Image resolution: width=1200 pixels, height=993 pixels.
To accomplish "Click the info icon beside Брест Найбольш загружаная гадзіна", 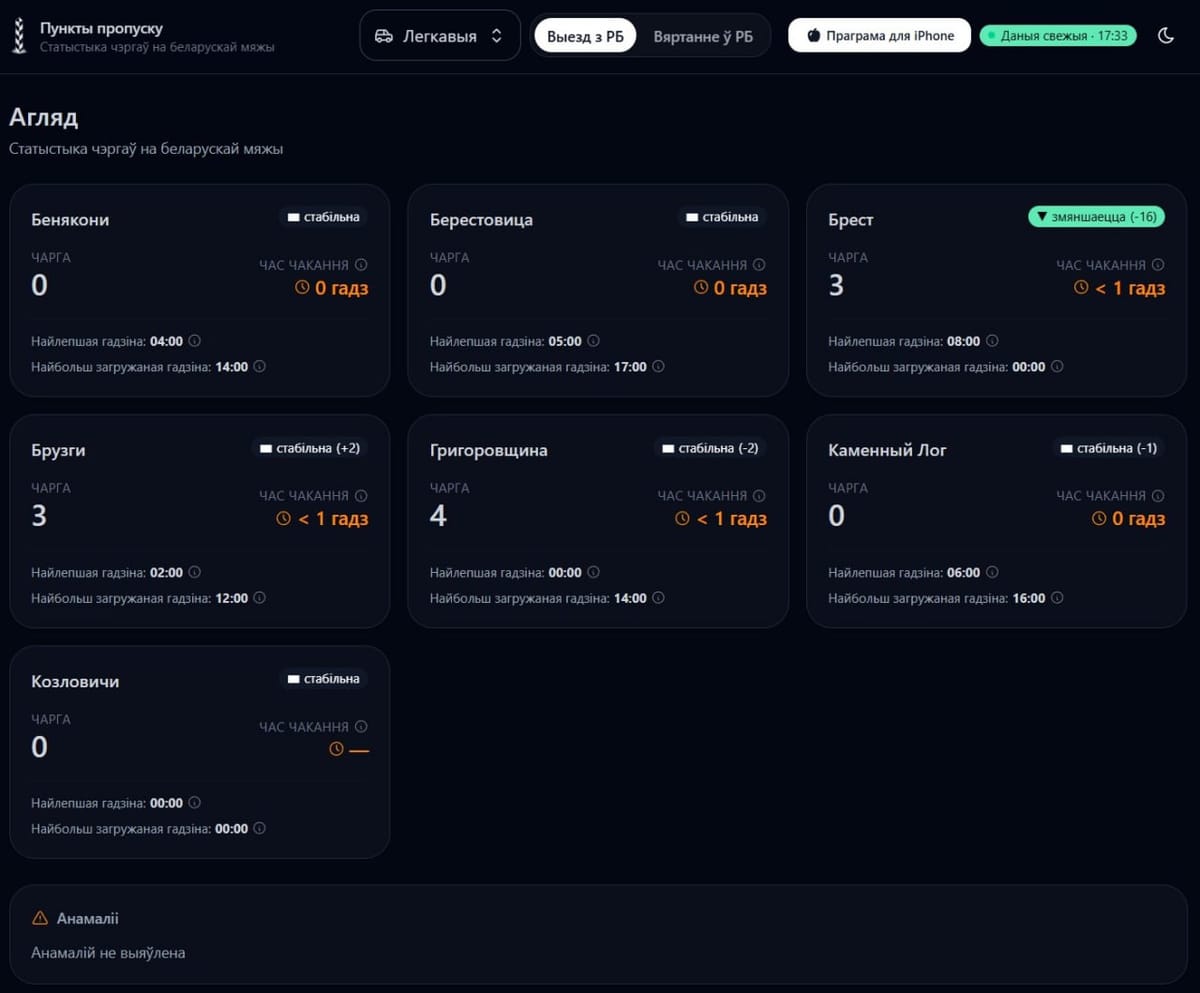I will point(1057,367).
